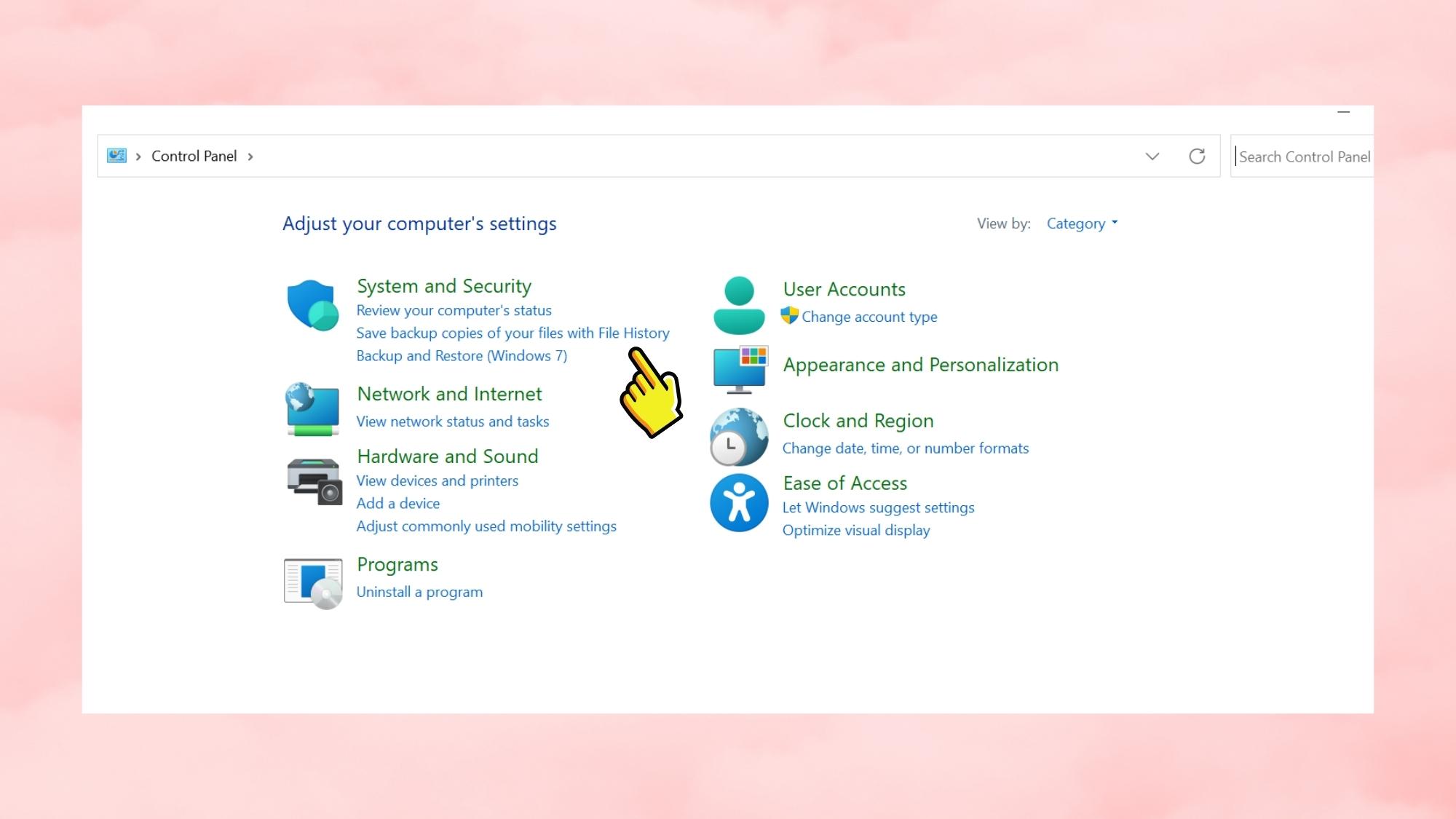This screenshot has width=1456, height=819.
Task: Change date, time, or number formats
Action: pos(906,448)
